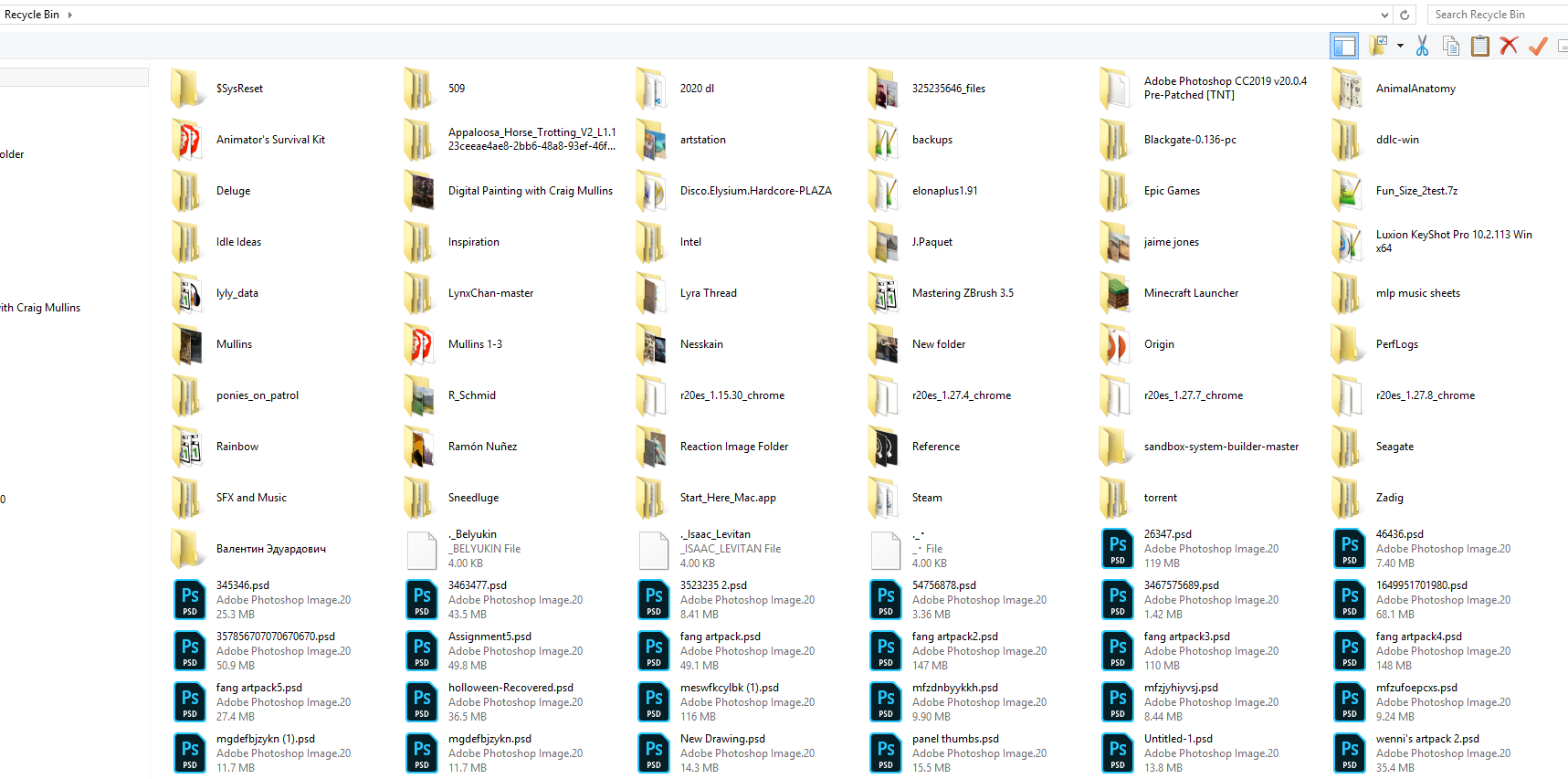The image size is (1568, 779).
Task: Click the Cut scissors icon
Action: tap(1422, 46)
